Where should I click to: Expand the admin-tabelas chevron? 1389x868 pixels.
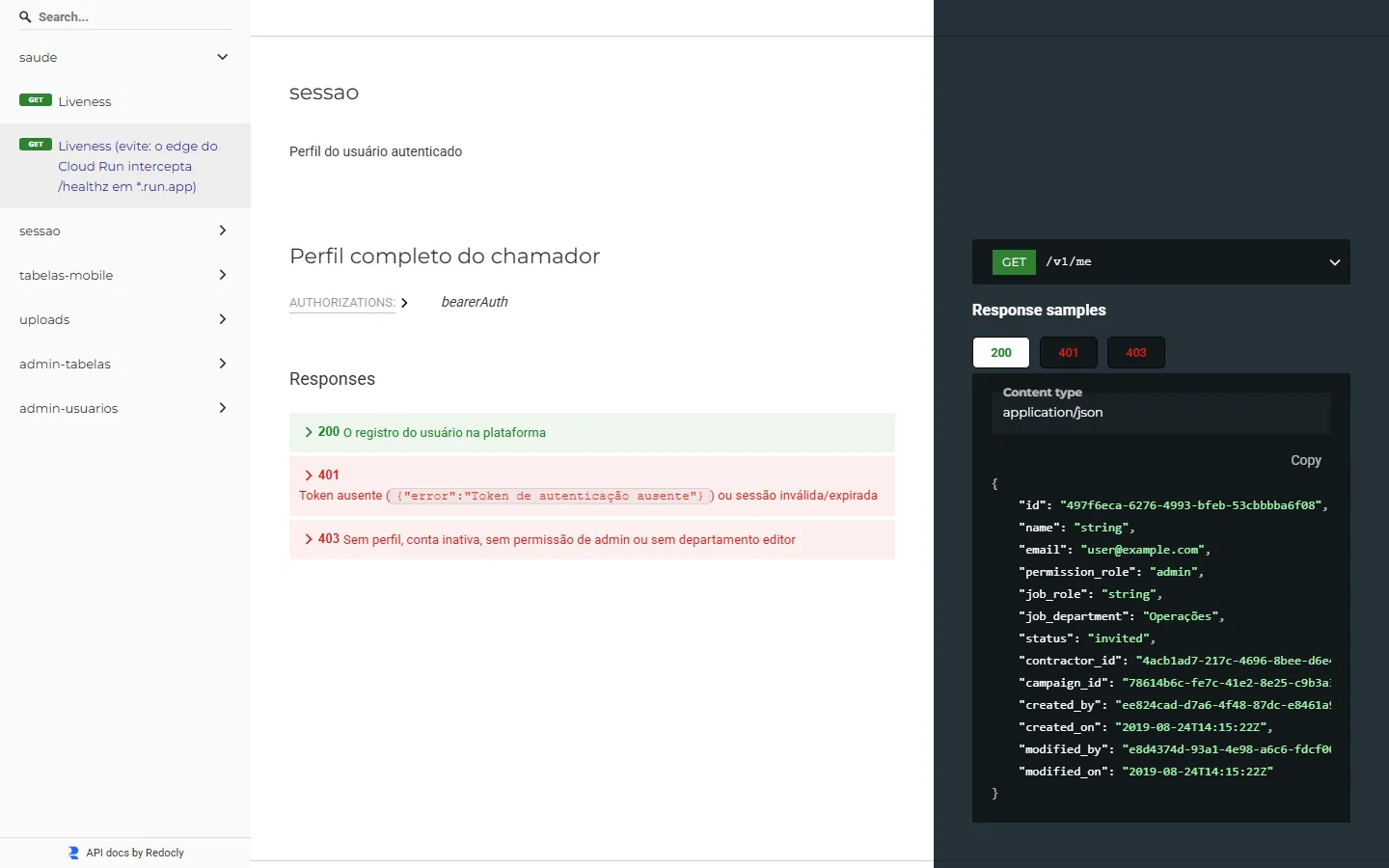tap(223, 364)
